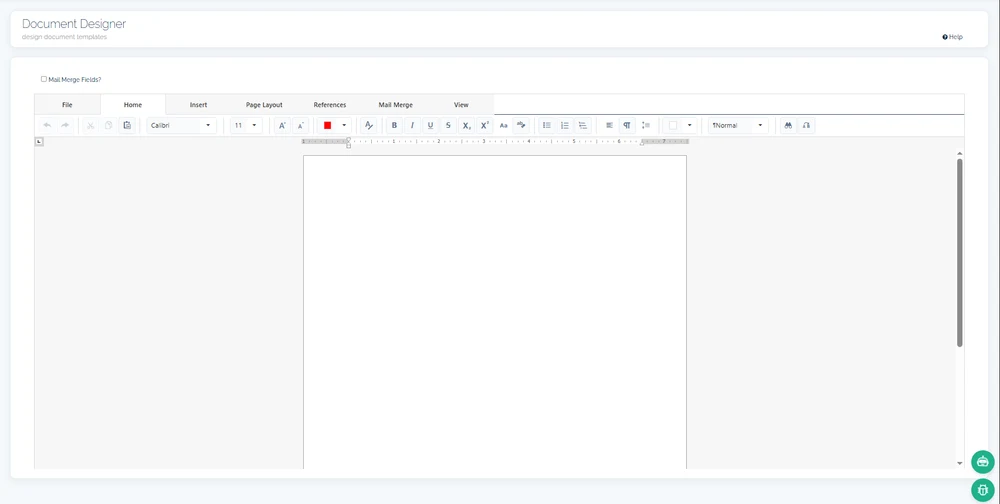Screen dimensions: 1000x504
Task: Insert a bulleted list
Action: point(547,126)
